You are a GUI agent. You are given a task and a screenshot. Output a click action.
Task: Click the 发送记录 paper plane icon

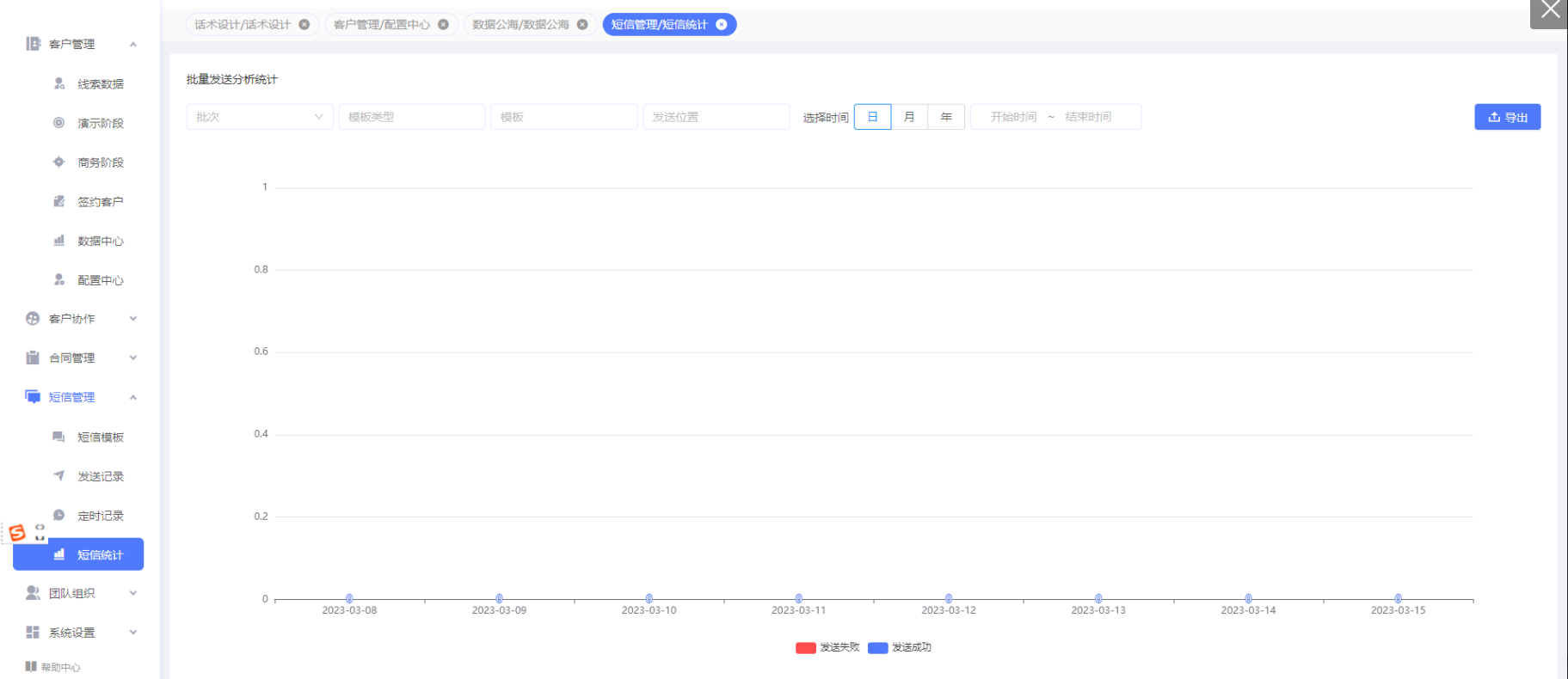(59, 475)
